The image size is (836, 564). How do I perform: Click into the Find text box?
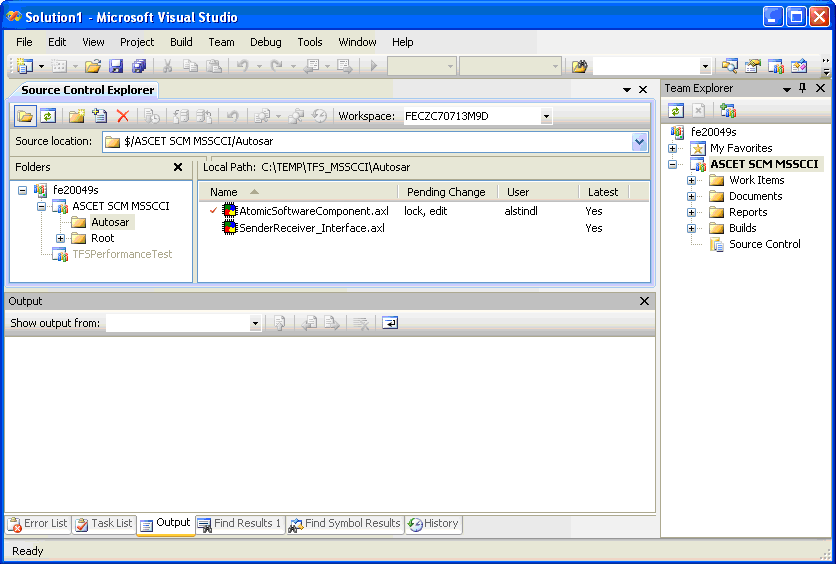[646, 67]
